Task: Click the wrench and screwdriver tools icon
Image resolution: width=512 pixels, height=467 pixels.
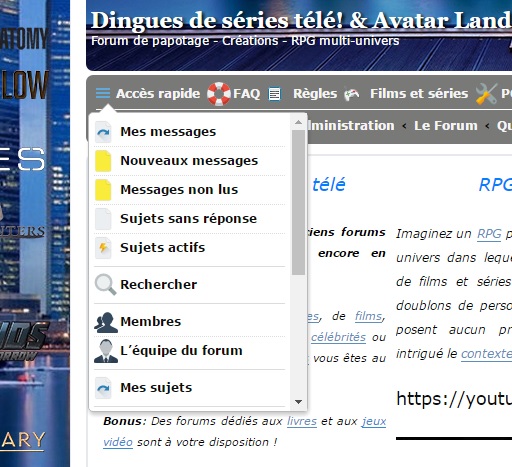Action: coord(486,94)
